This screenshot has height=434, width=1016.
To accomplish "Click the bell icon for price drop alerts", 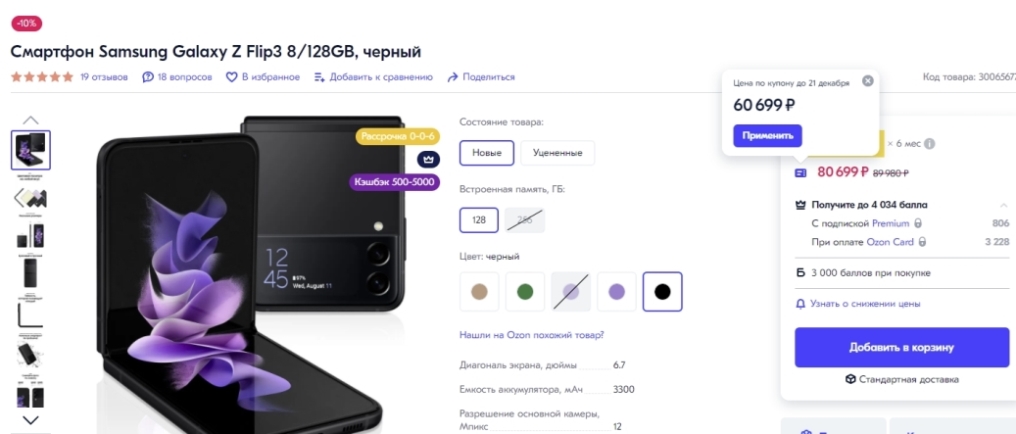I will 800,304.
